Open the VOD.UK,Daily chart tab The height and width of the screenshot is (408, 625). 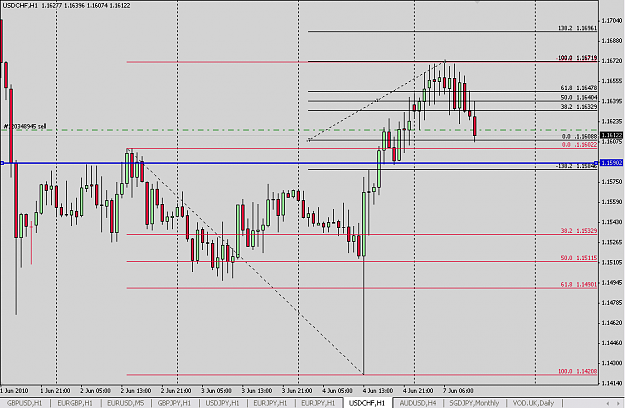point(533,403)
